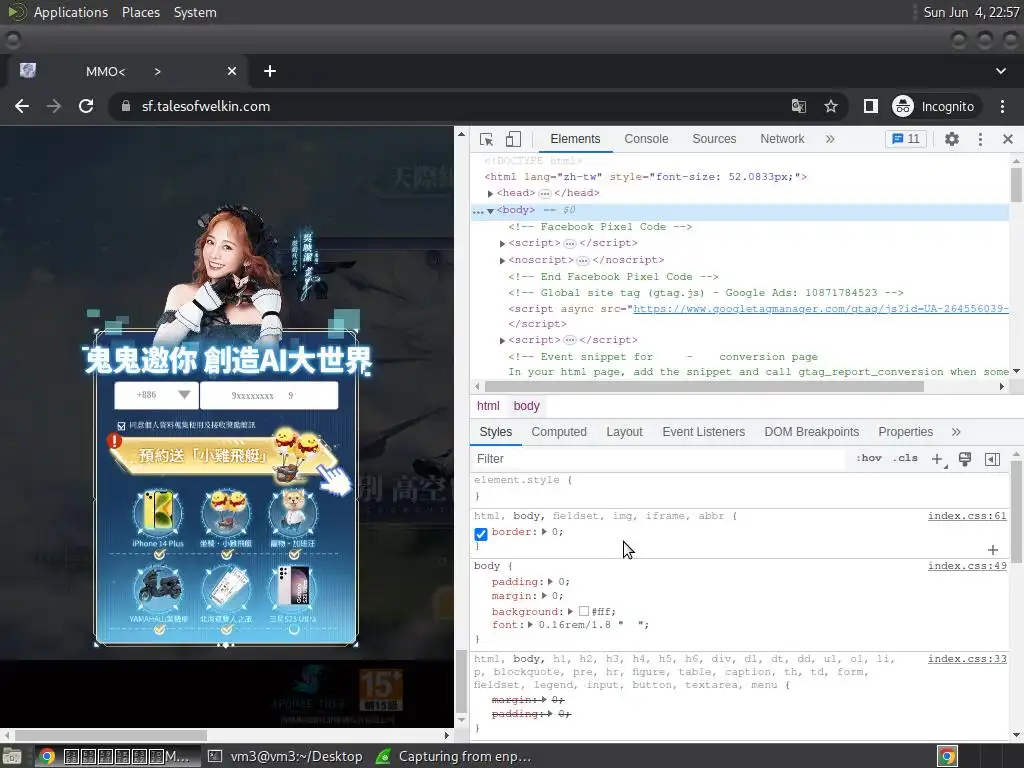Toggle the .cls classes button
Screen dimensions: 1024x768
click(905, 458)
